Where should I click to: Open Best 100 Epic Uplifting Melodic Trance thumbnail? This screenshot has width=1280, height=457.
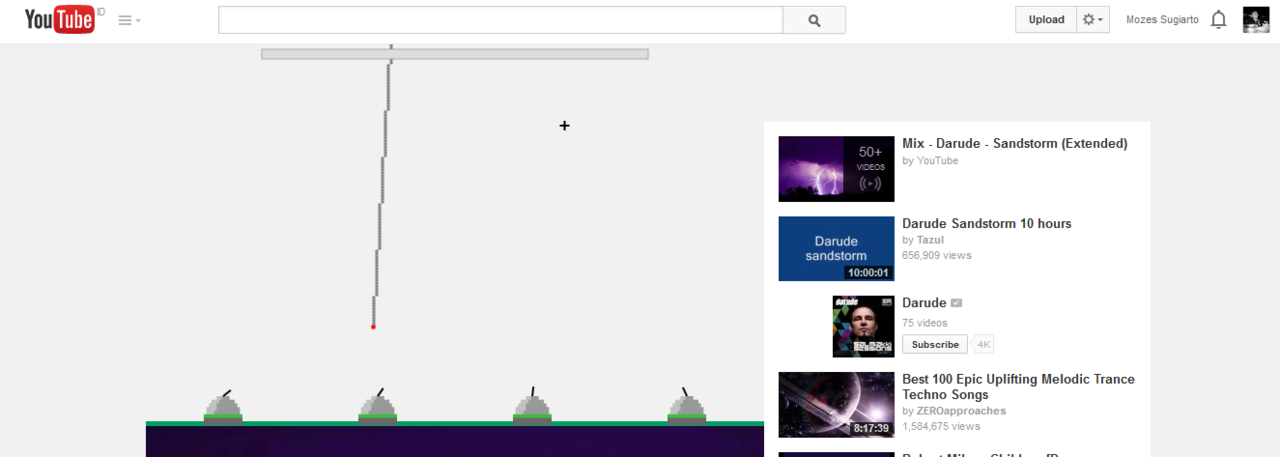tap(836, 405)
